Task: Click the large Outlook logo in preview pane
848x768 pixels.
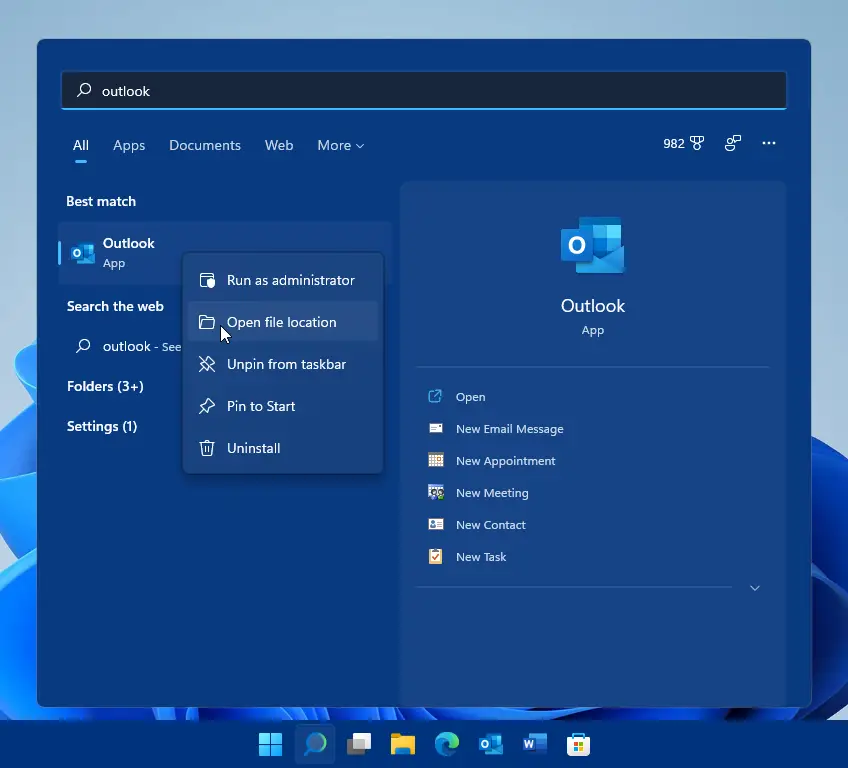Action: 593,245
